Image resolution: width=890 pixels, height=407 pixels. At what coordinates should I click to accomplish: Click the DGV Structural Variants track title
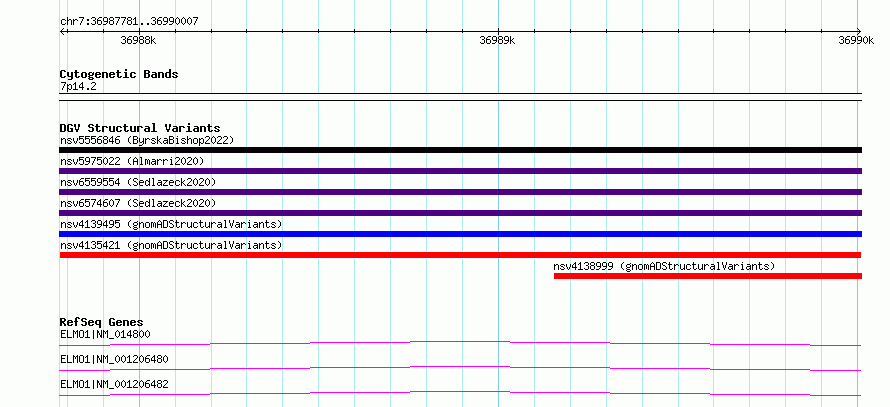pos(140,128)
